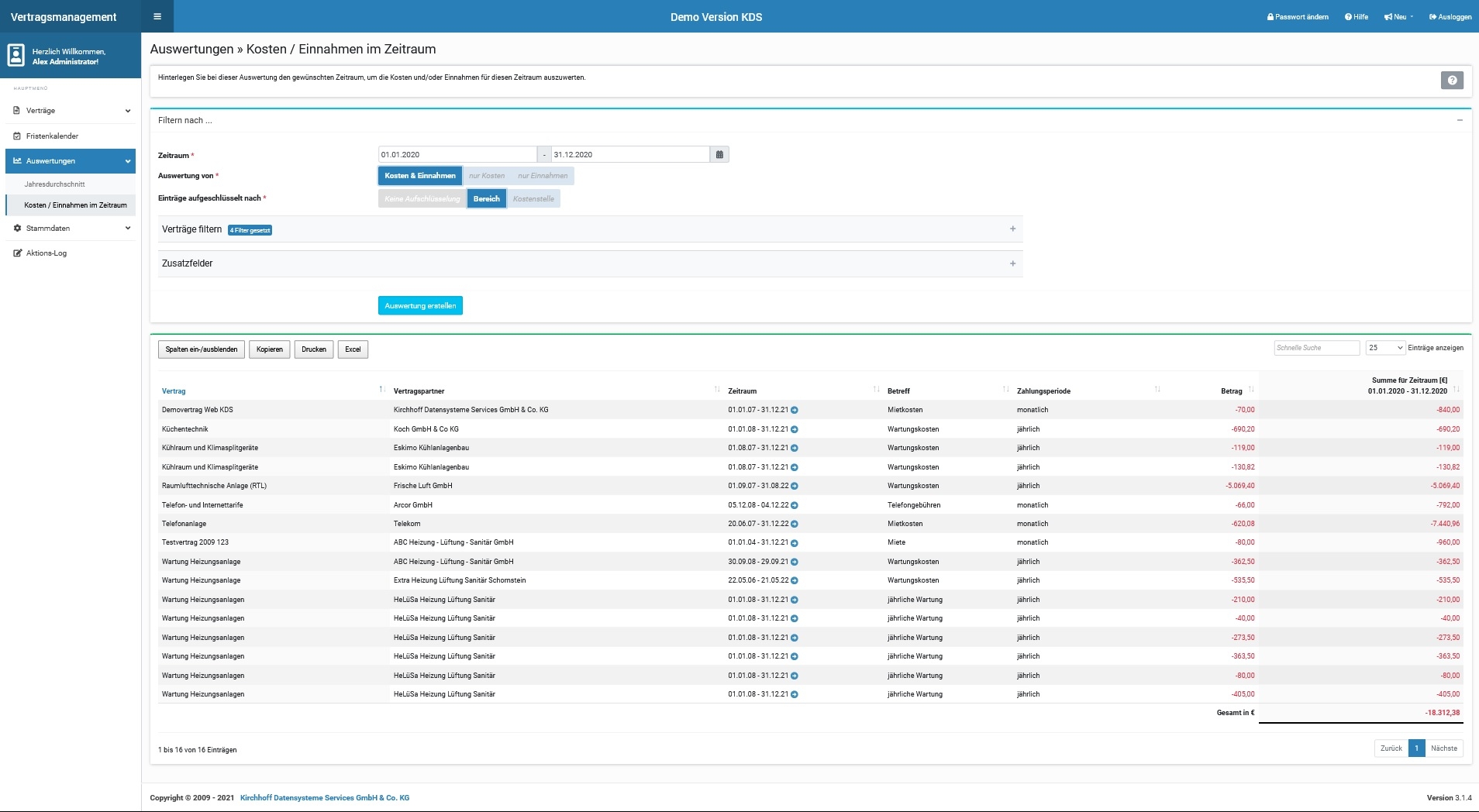Select the 'nur Kosten' option
Screen dimensions: 1479x812
(486, 176)
